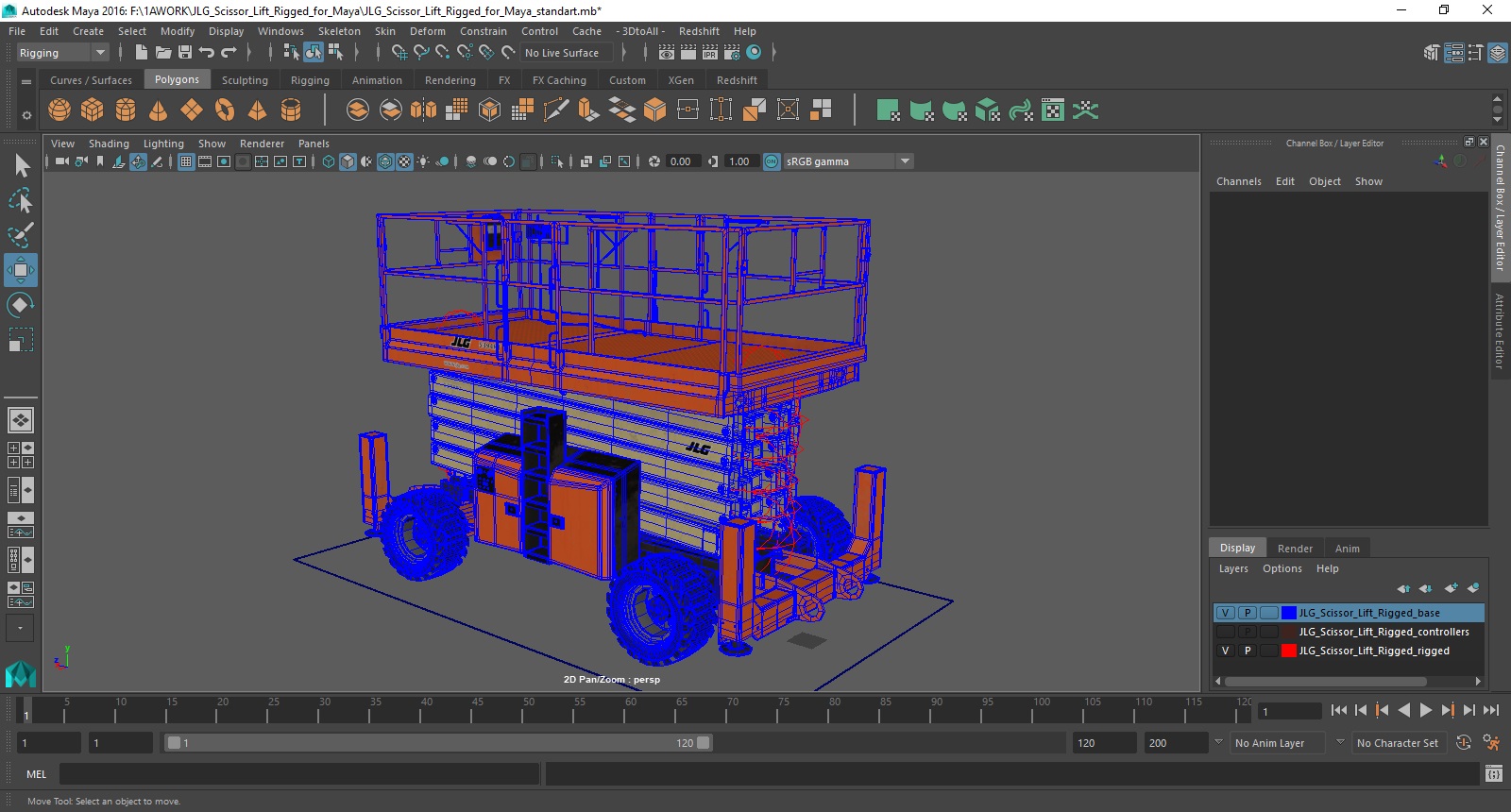Screen dimensions: 1511x812
Task: Toggle auto keyframe button
Action: click(1464, 743)
